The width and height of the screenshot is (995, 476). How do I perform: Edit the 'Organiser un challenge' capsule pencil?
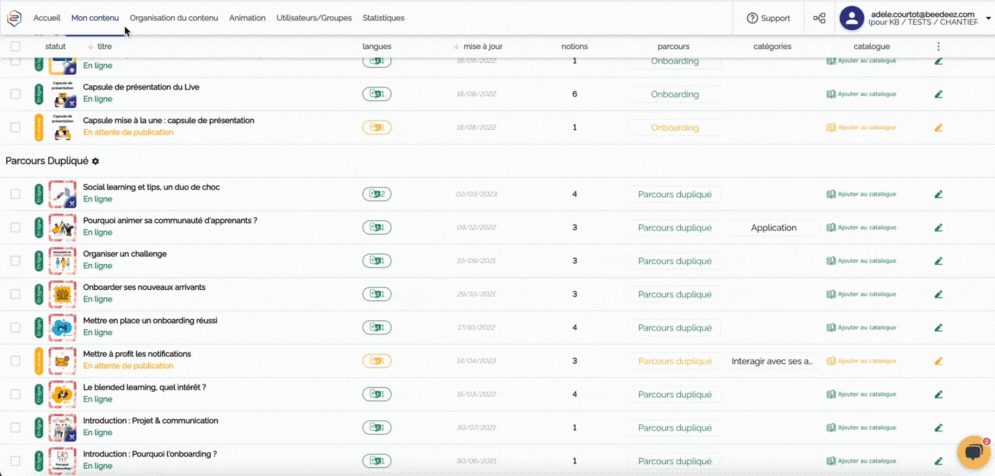(938, 261)
